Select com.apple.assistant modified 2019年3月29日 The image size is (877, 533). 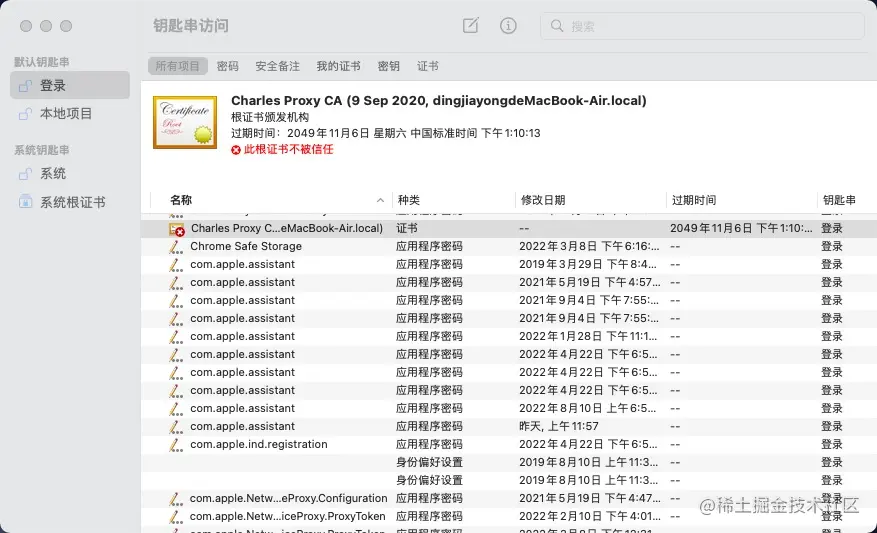(508, 265)
